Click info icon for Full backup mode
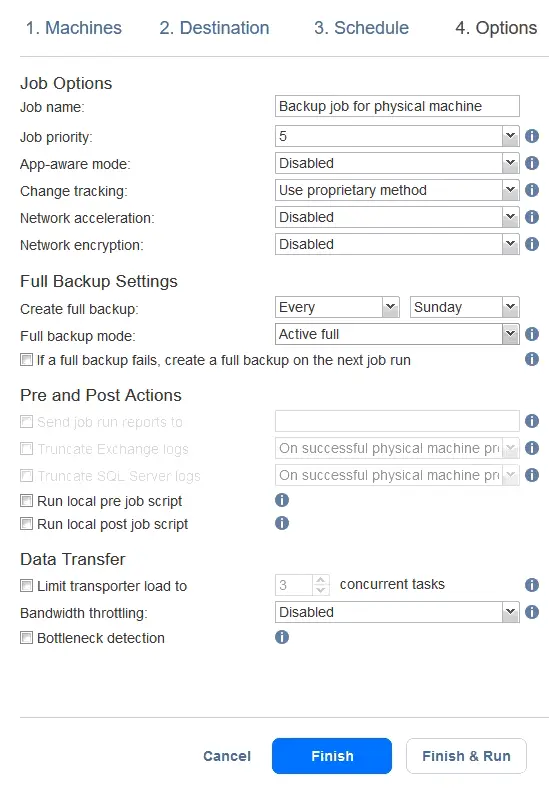The image size is (549, 794). pyautogui.click(x=531, y=334)
